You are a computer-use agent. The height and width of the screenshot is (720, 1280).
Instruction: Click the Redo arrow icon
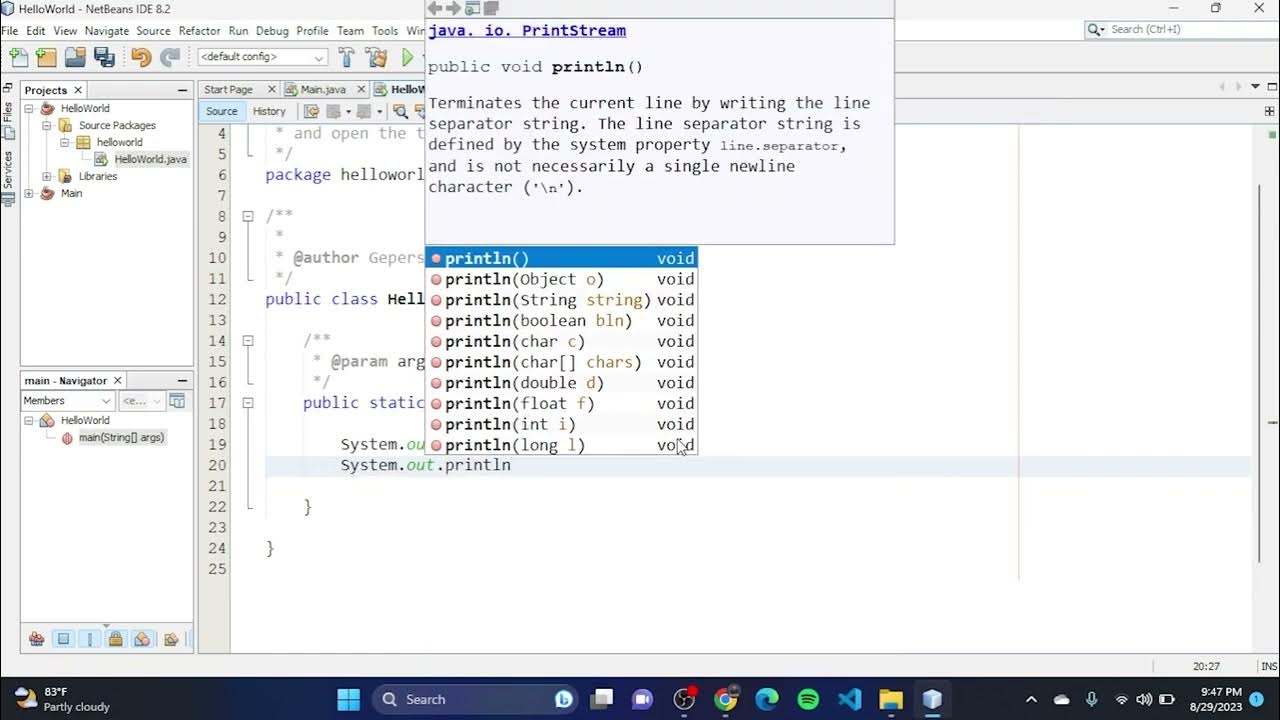pos(170,57)
